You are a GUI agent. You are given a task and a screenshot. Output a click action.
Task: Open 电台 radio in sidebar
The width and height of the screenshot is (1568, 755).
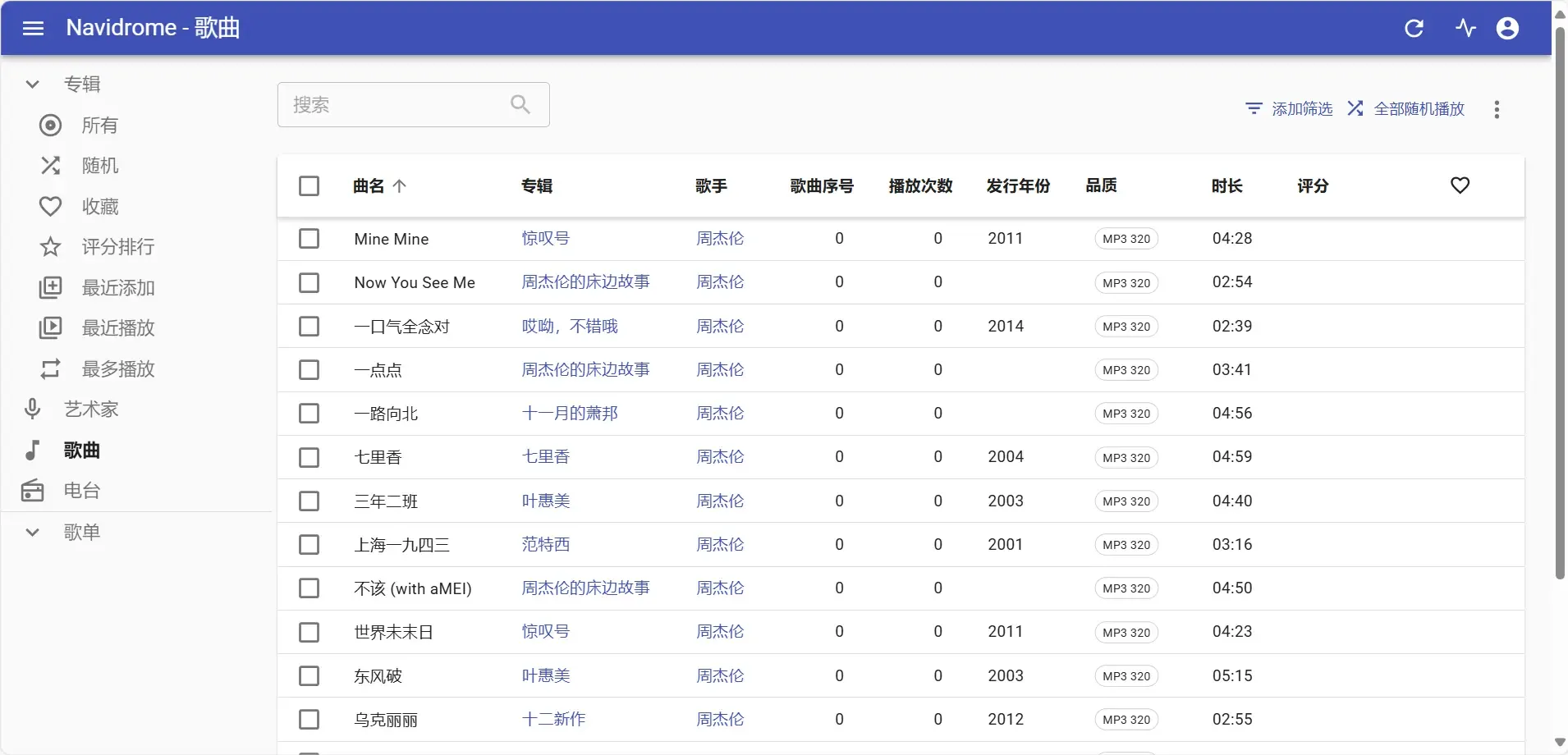(x=82, y=491)
